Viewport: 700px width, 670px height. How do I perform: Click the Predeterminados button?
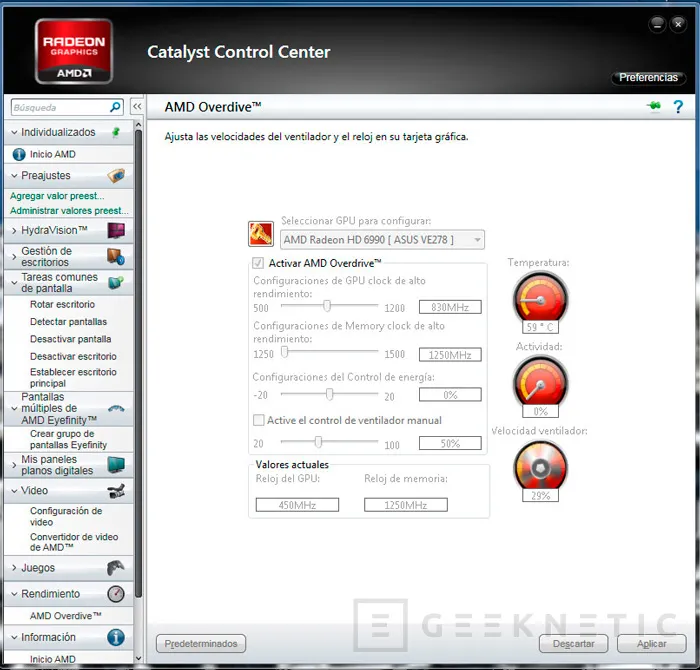(201, 644)
